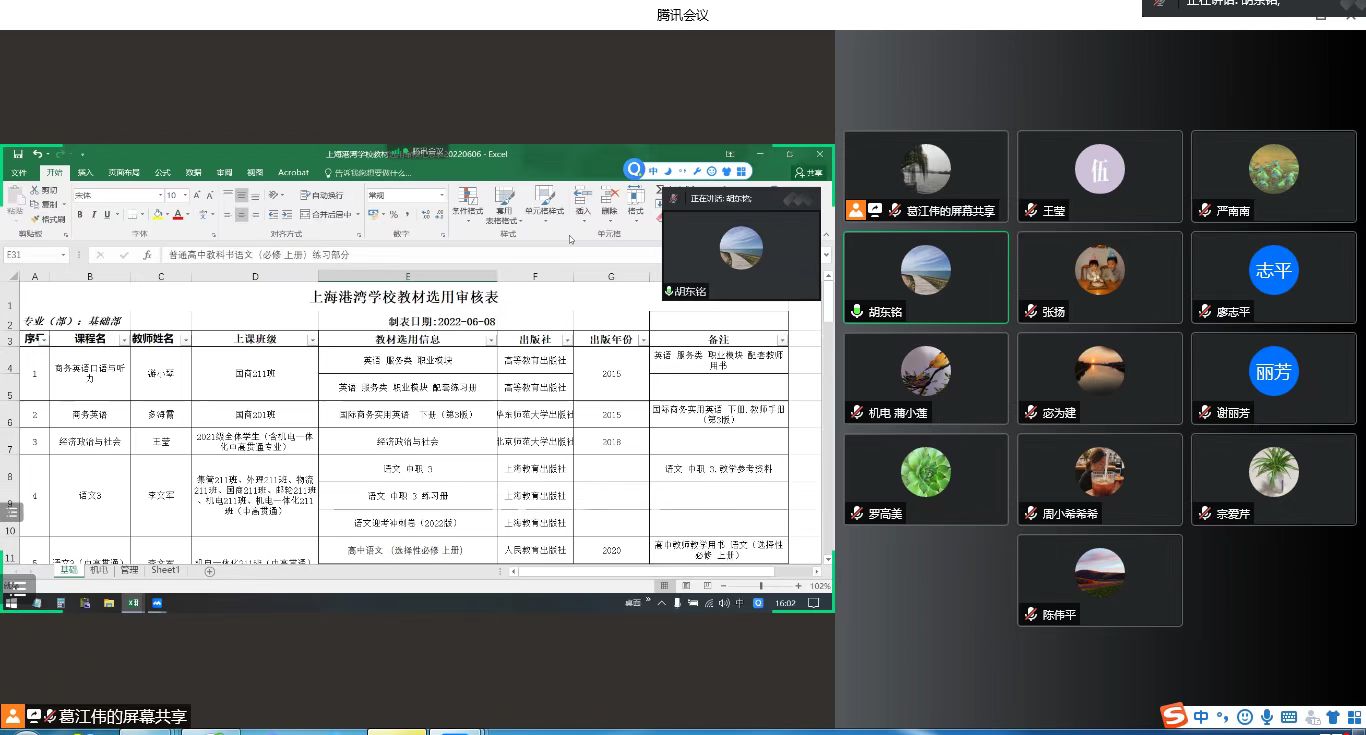Switch to the 页面布局 ribbon tab

(x=124, y=172)
